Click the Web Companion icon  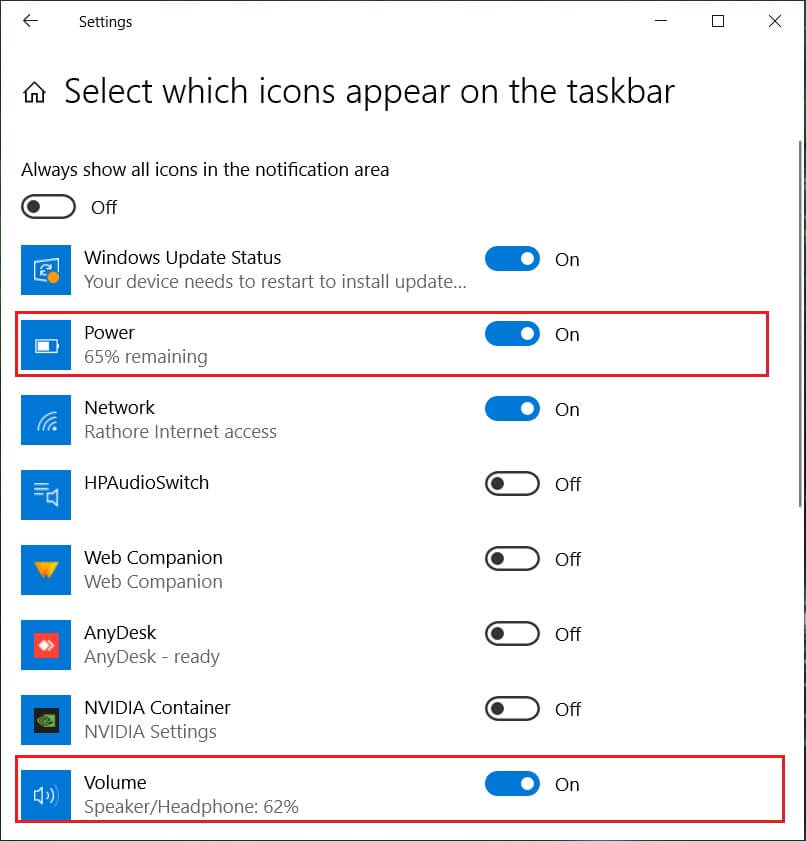point(46,570)
